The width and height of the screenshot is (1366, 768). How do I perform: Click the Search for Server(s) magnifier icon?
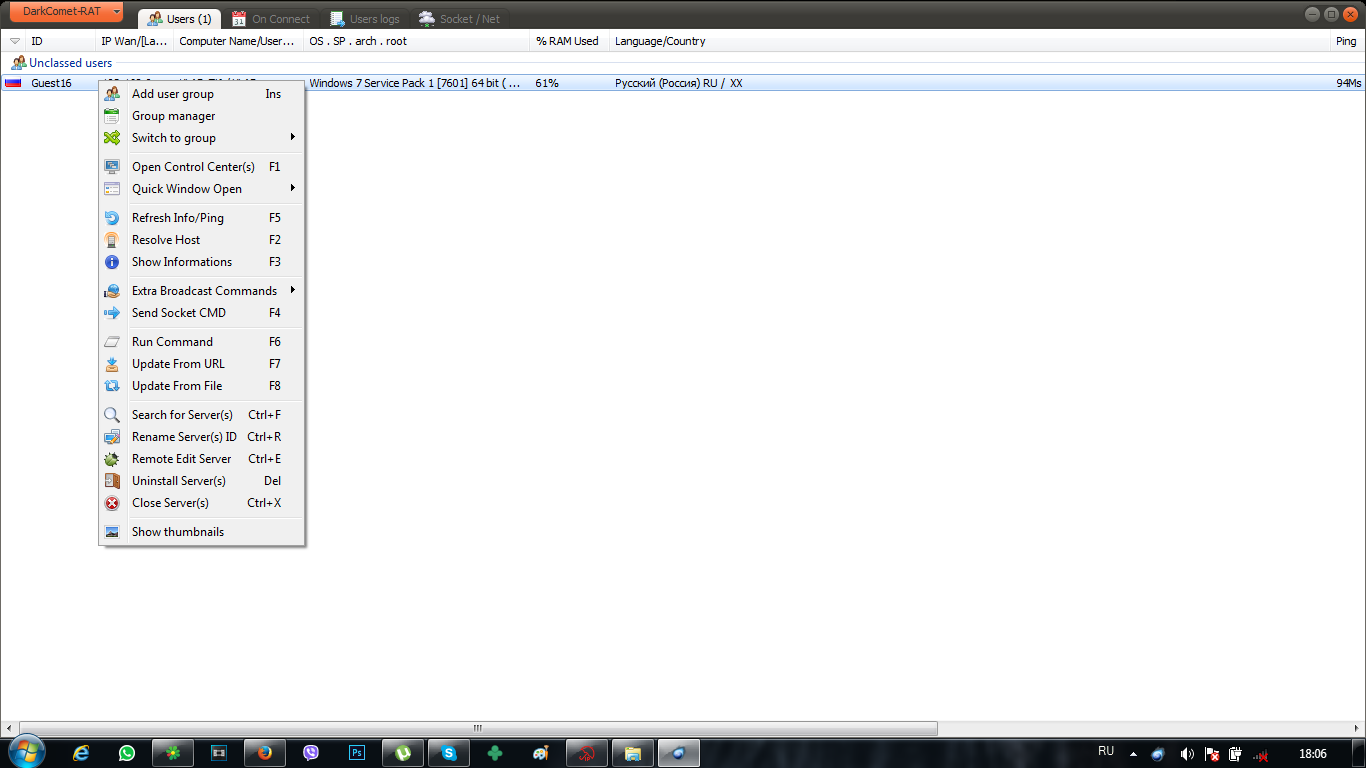(x=112, y=415)
